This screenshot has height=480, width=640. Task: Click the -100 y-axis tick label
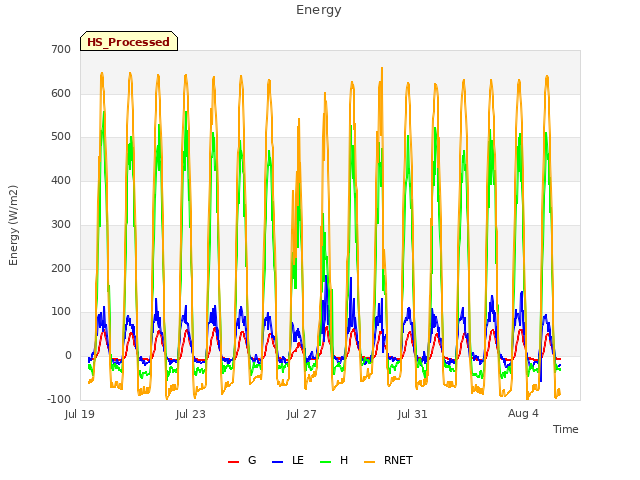point(59,399)
